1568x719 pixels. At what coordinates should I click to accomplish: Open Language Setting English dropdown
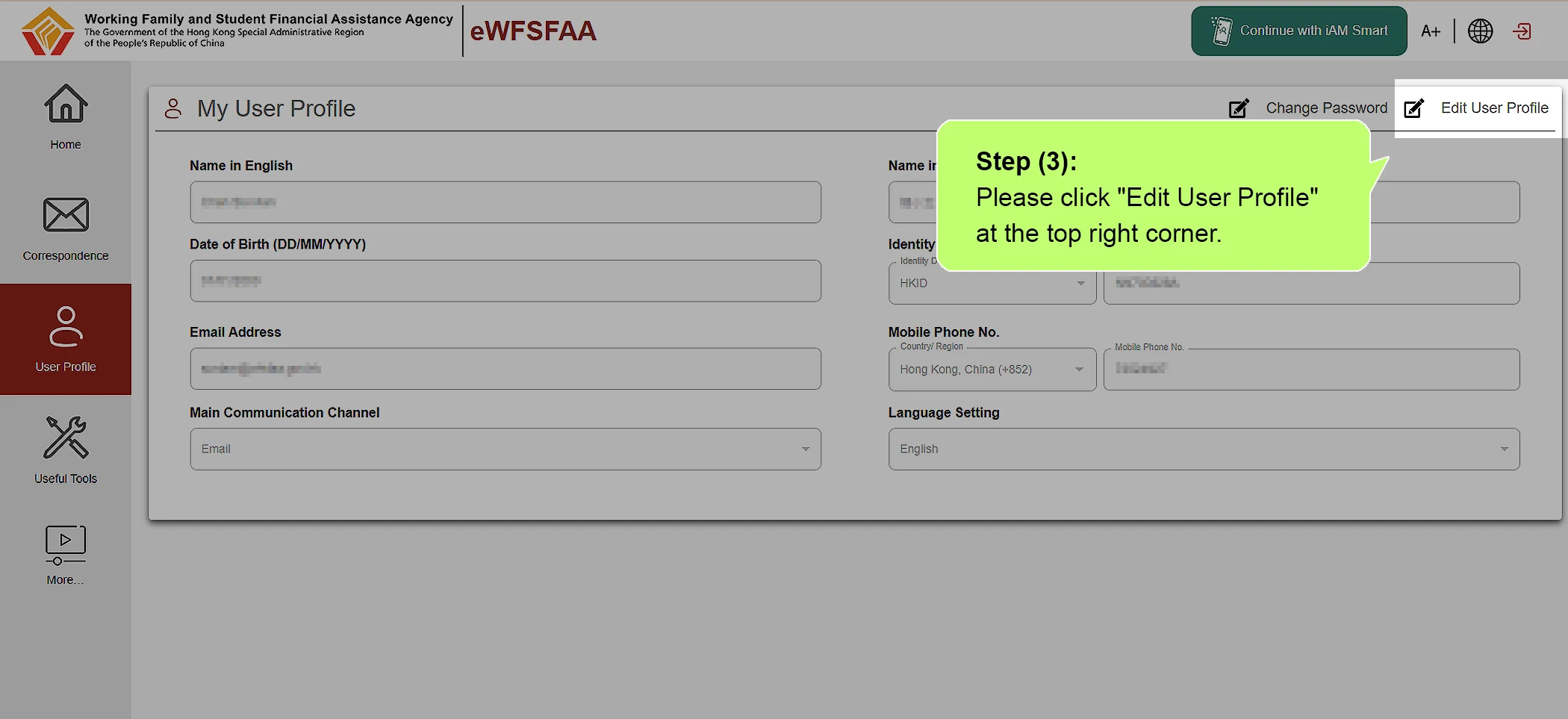tap(1204, 449)
